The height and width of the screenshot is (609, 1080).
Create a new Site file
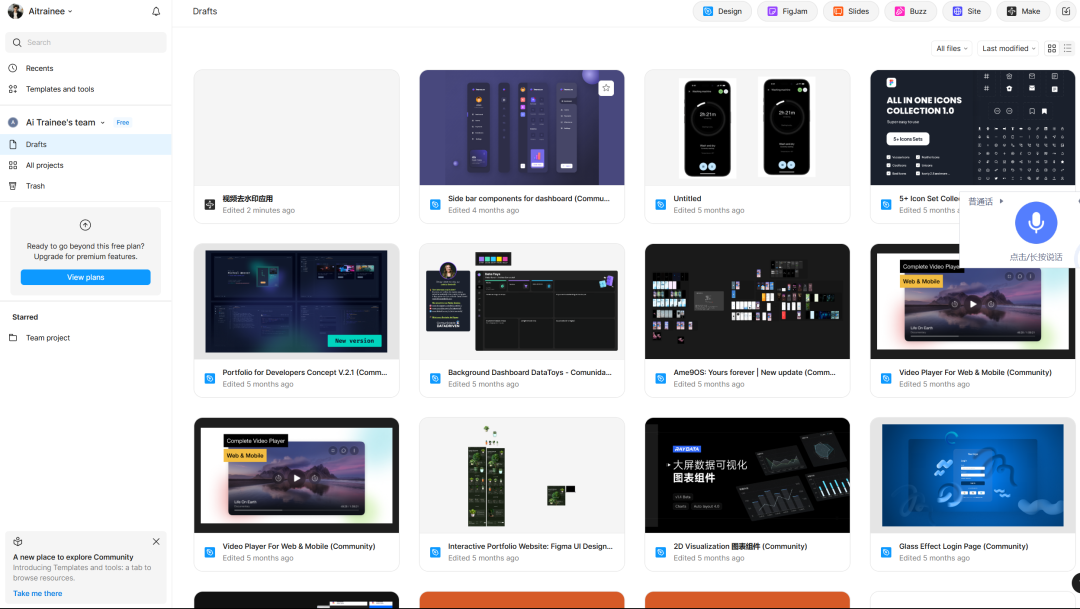[966, 11]
